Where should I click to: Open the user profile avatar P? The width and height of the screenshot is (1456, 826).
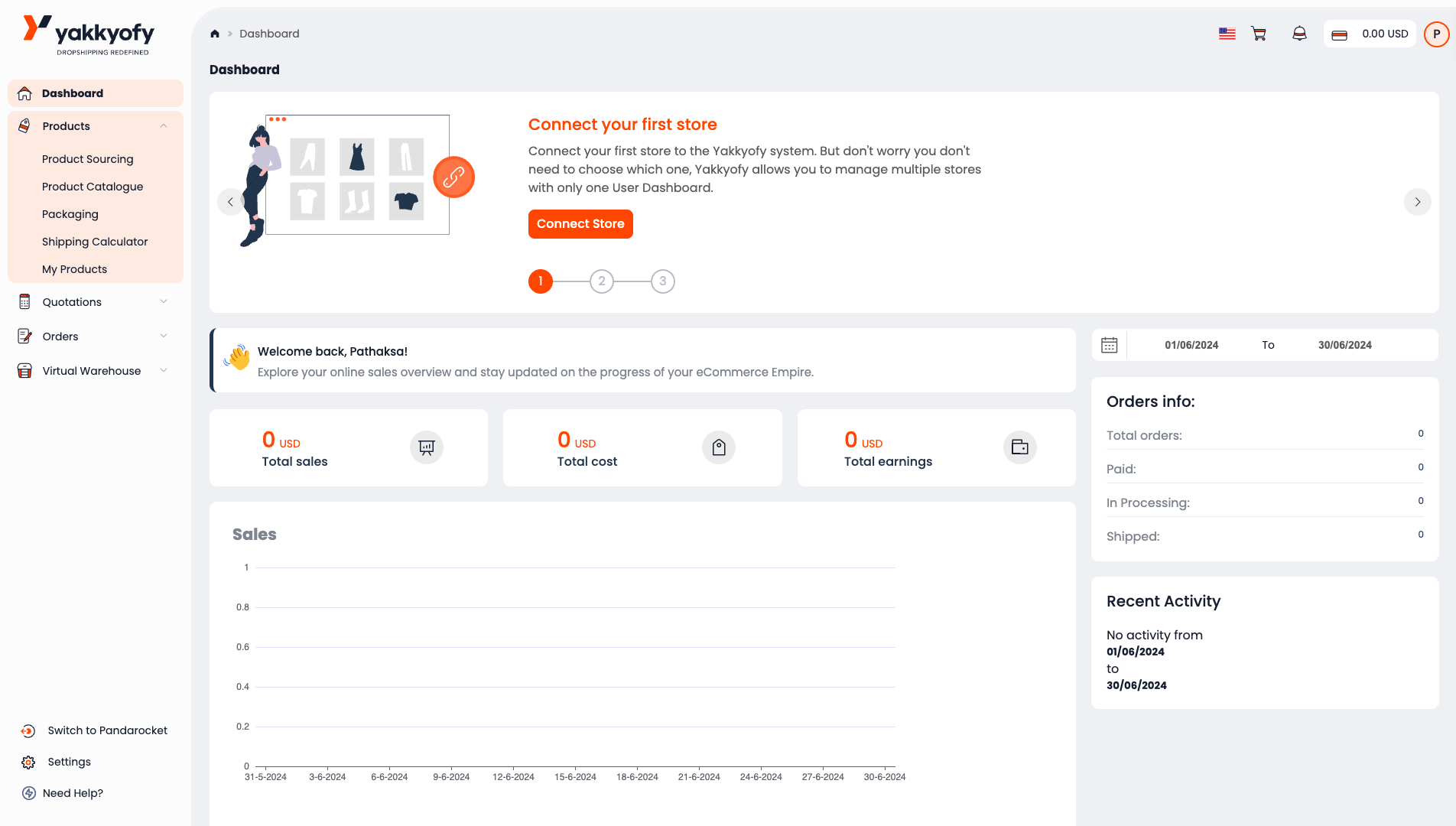click(1436, 34)
